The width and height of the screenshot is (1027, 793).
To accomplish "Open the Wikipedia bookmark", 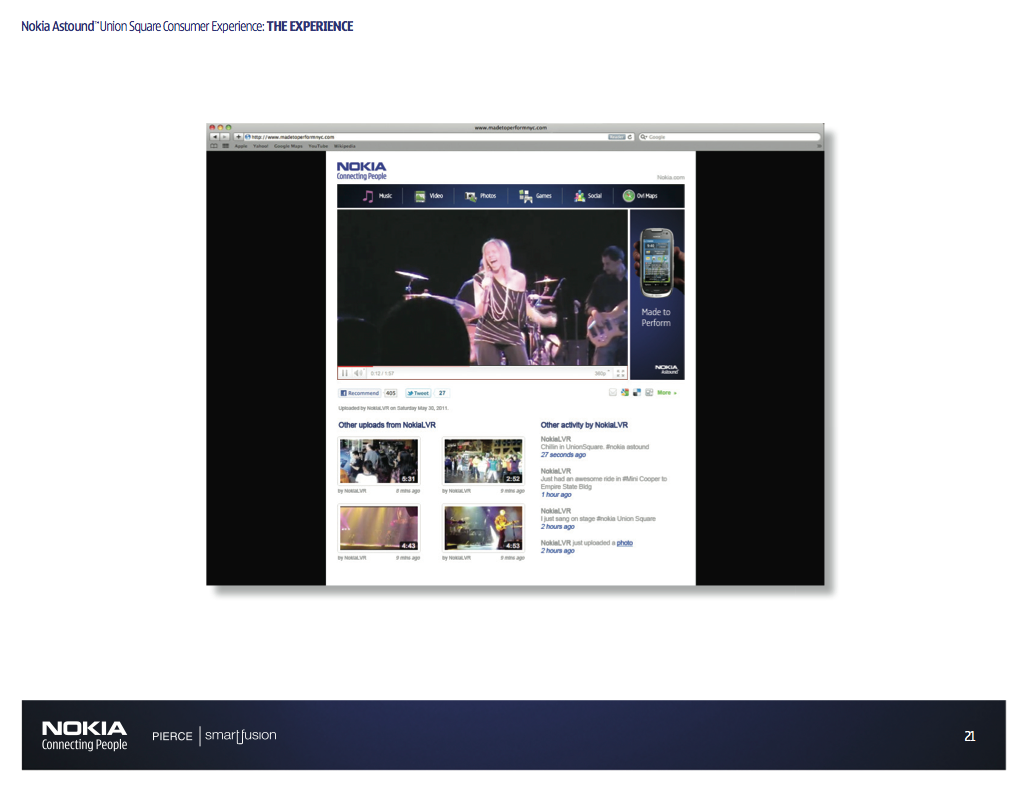I will click(345, 146).
